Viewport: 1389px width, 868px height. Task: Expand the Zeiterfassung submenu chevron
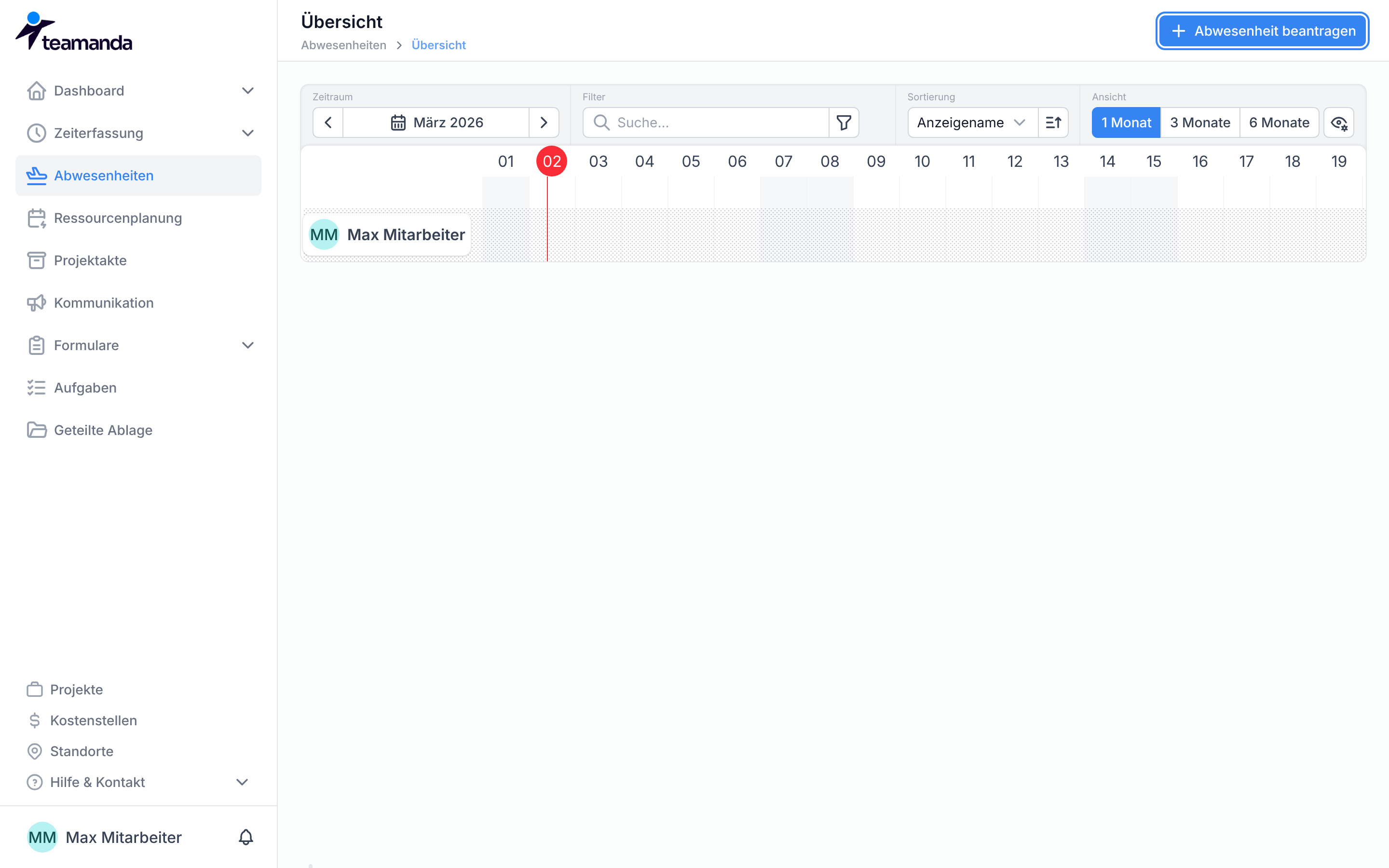pos(247,133)
